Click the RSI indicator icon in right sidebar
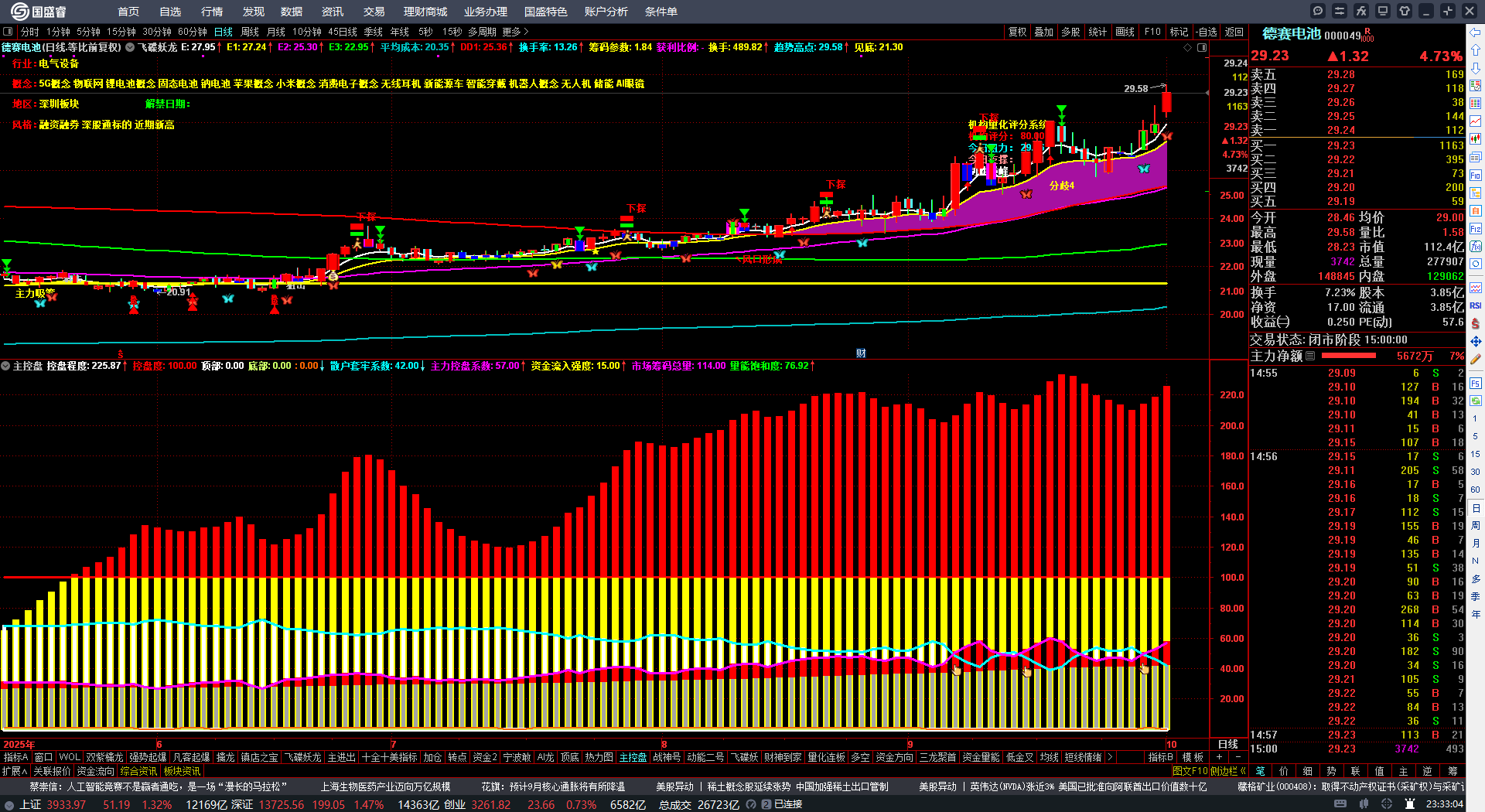1485x812 pixels. tap(1476, 305)
